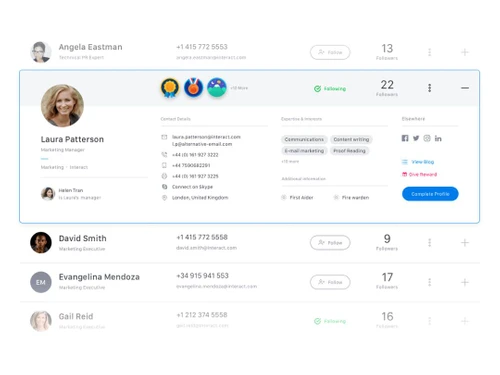Click the Complete Profile button
The width and height of the screenshot is (500, 375).
(x=430, y=194)
